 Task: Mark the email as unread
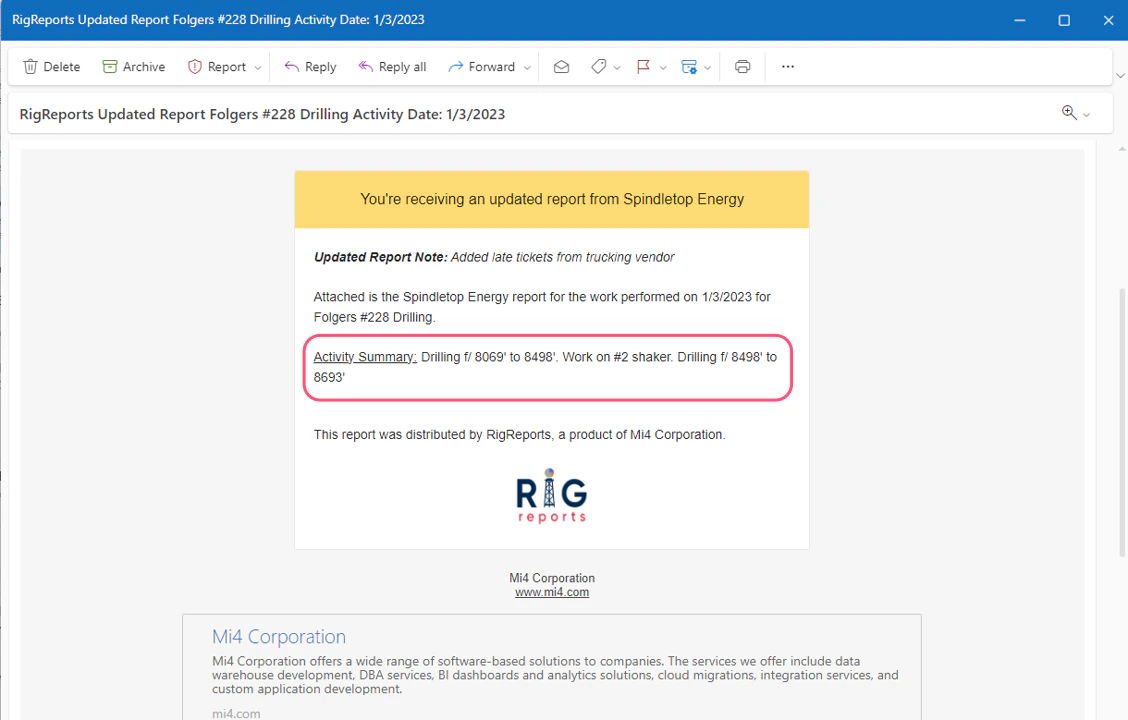(561, 66)
